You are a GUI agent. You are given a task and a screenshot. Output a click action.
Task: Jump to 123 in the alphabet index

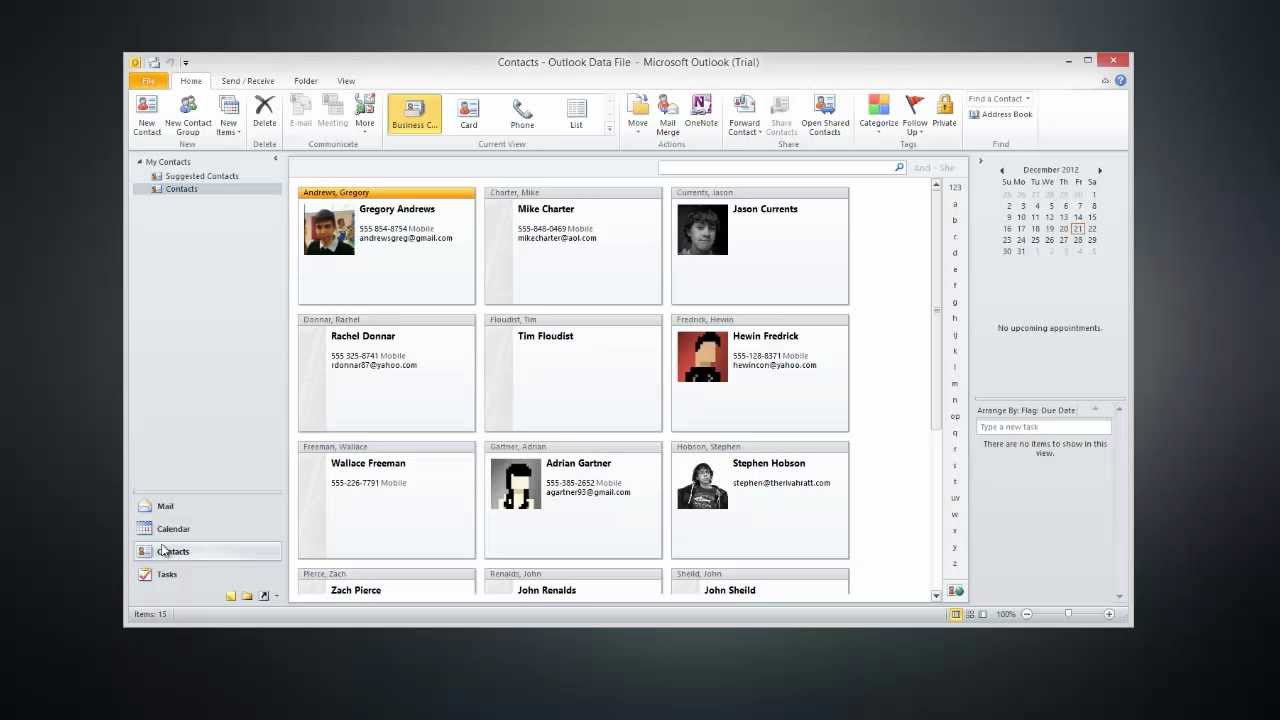(955, 187)
